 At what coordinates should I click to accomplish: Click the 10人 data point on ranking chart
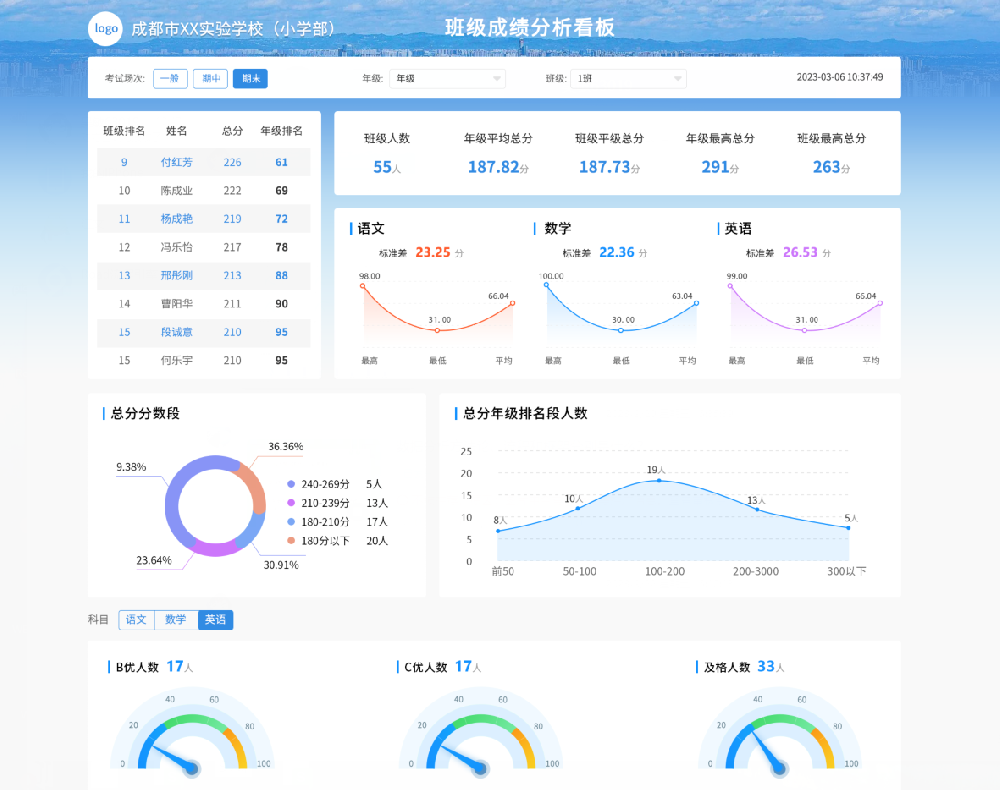578,508
